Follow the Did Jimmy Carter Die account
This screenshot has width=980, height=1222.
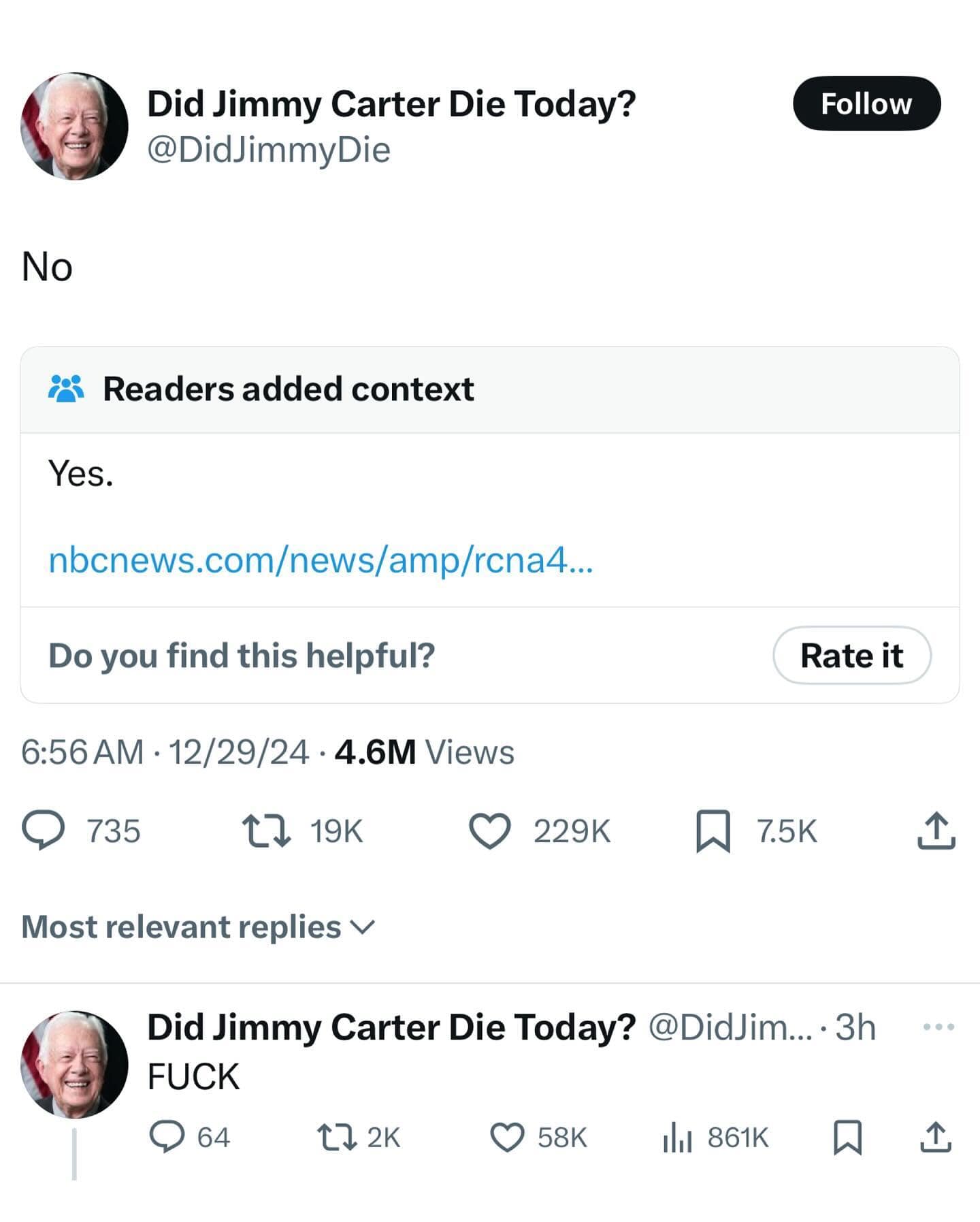(867, 103)
